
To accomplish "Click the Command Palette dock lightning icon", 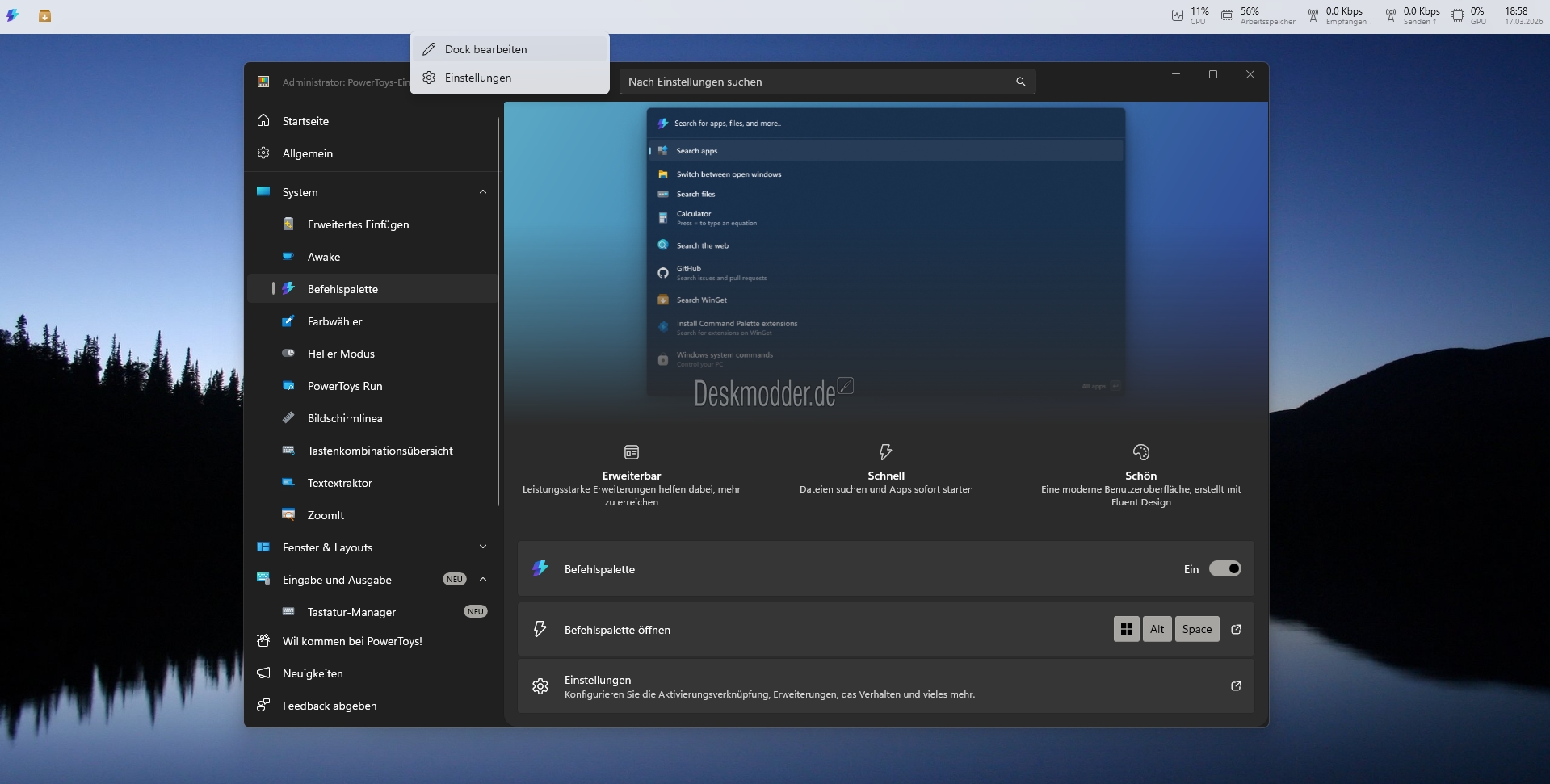I will click(x=13, y=15).
